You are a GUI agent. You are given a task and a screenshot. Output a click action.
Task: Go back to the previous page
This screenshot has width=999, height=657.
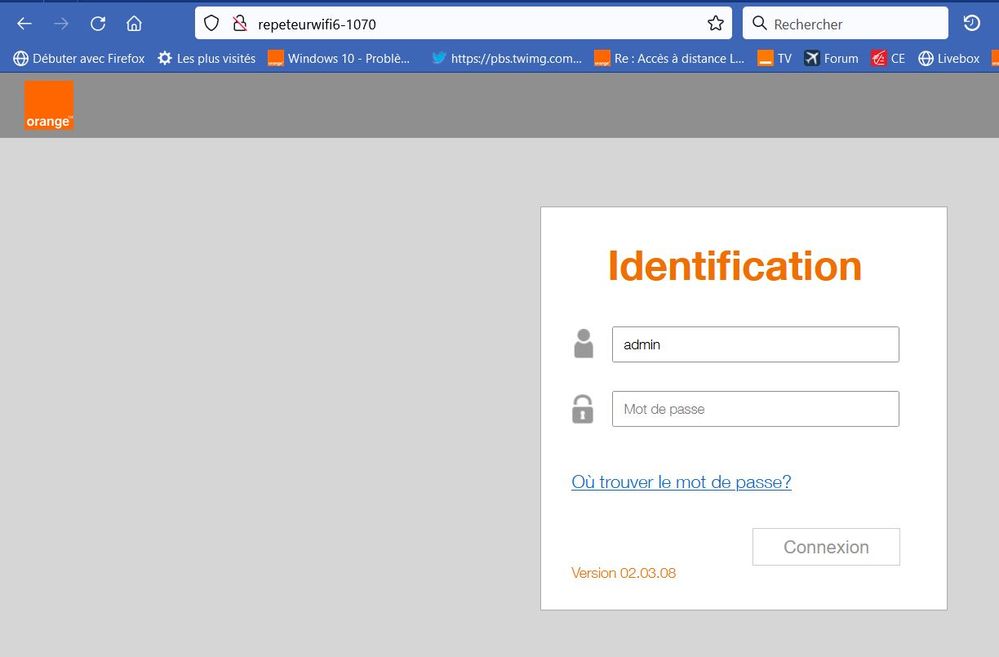click(24, 24)
